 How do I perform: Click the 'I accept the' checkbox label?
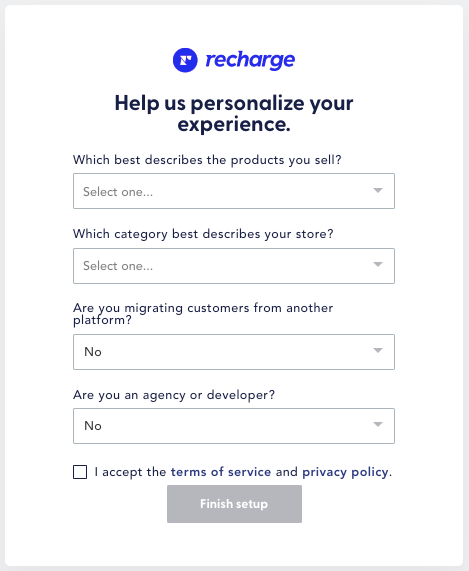coord(130,472)
